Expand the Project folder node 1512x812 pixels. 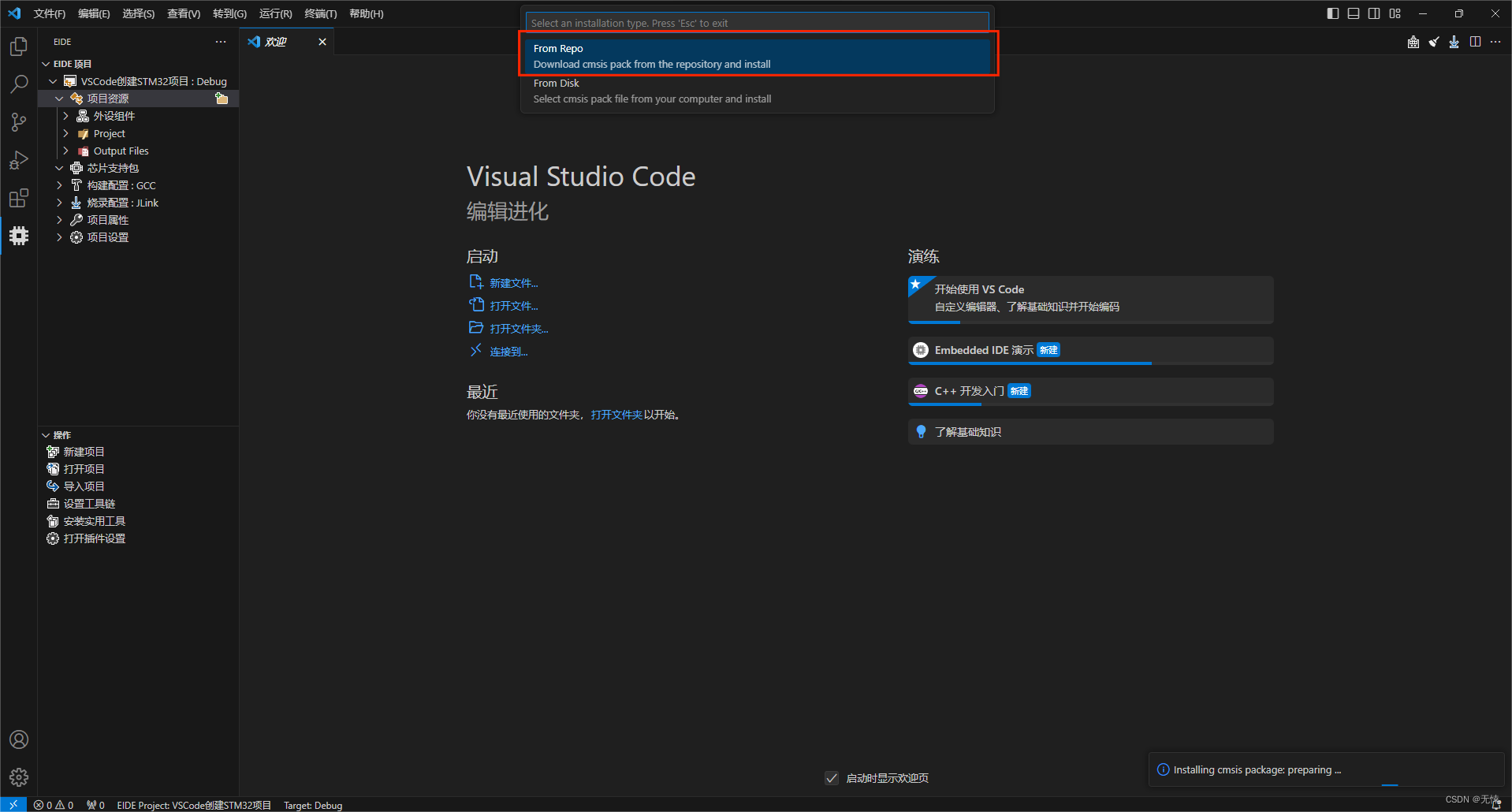point(66,133)
